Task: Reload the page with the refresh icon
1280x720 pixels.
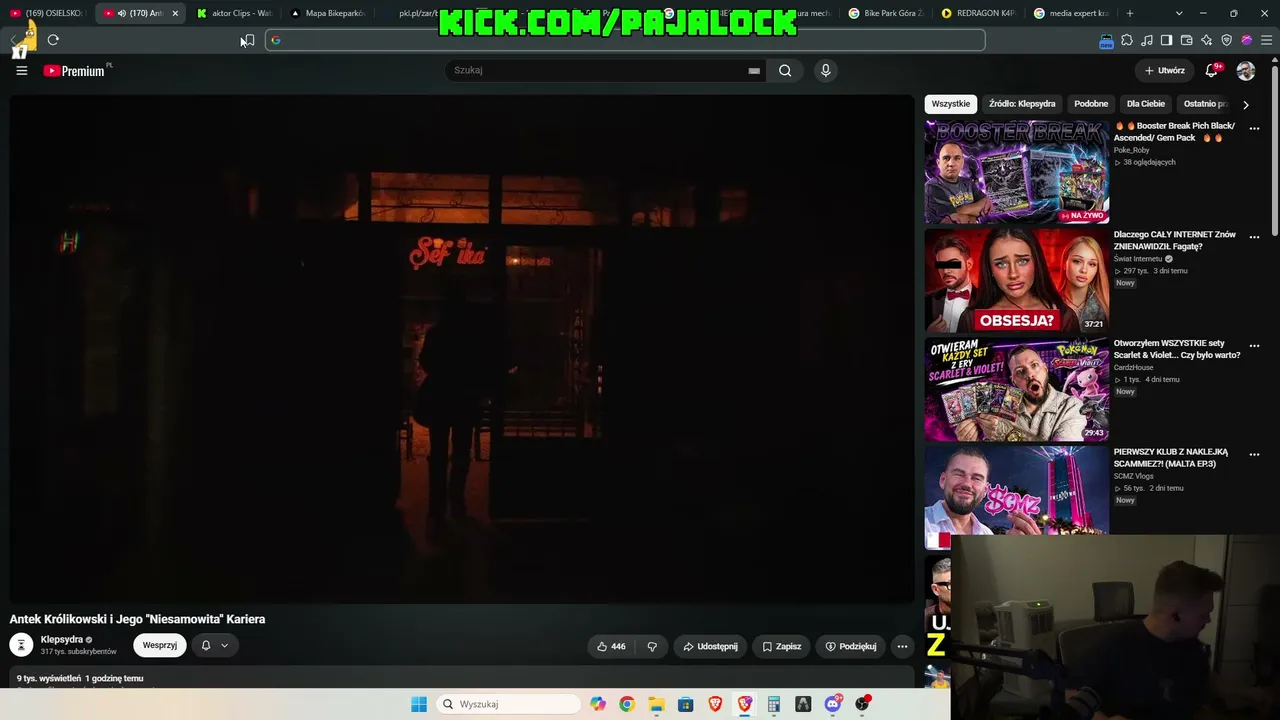Action: tap(53, 40)
